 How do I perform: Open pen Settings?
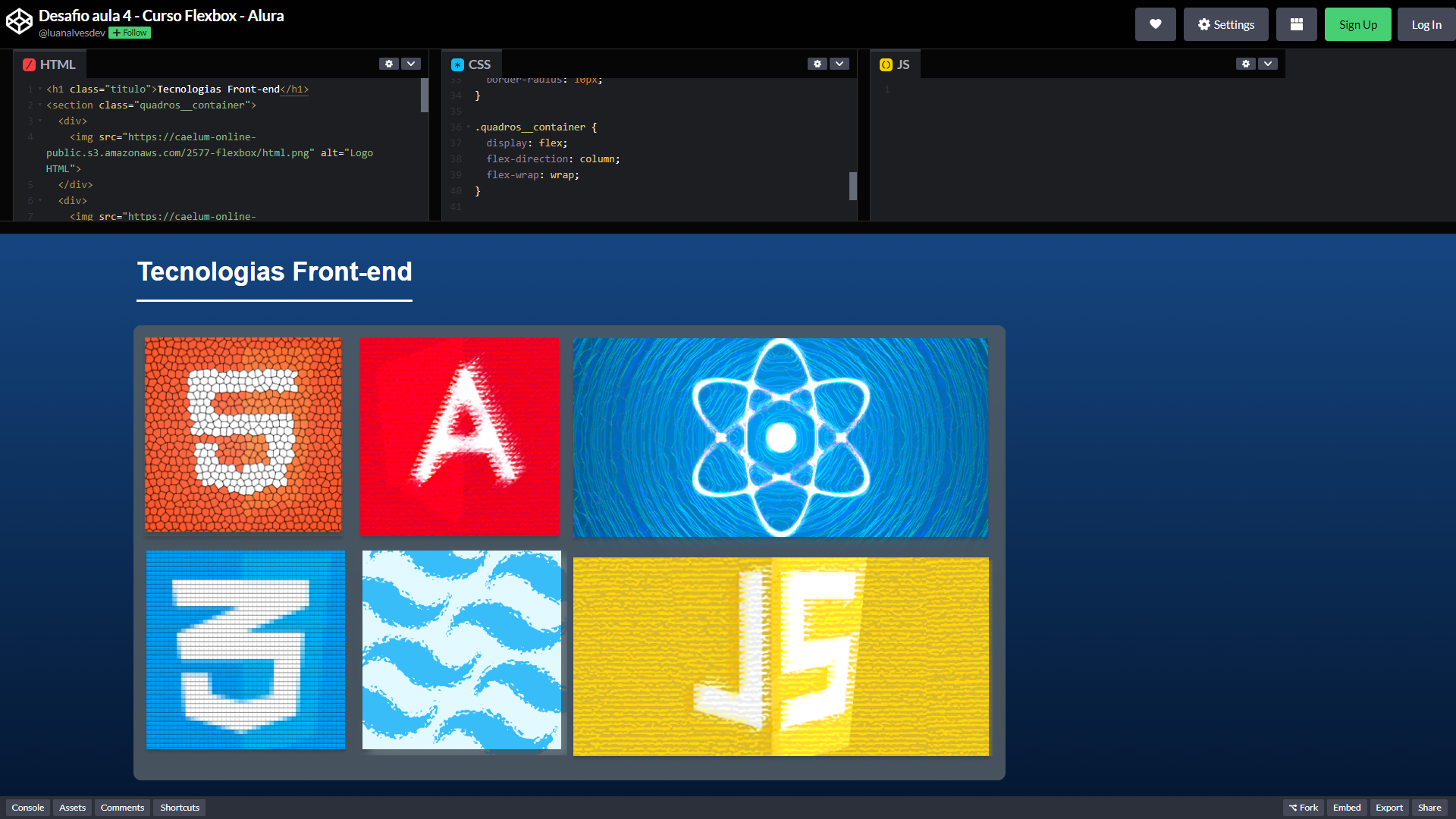point(1225,24)
